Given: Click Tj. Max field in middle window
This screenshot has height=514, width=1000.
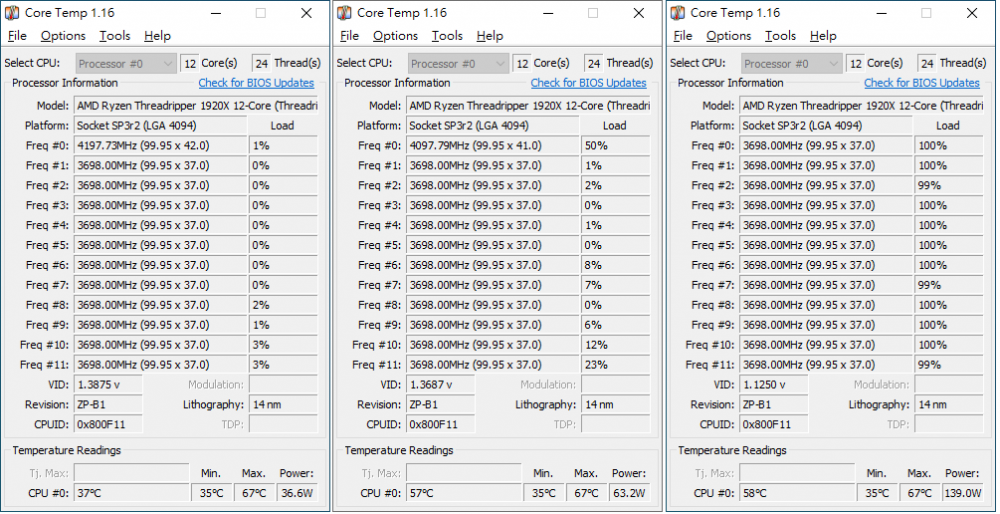Looking at the screenshot, I should pos(464,473).
